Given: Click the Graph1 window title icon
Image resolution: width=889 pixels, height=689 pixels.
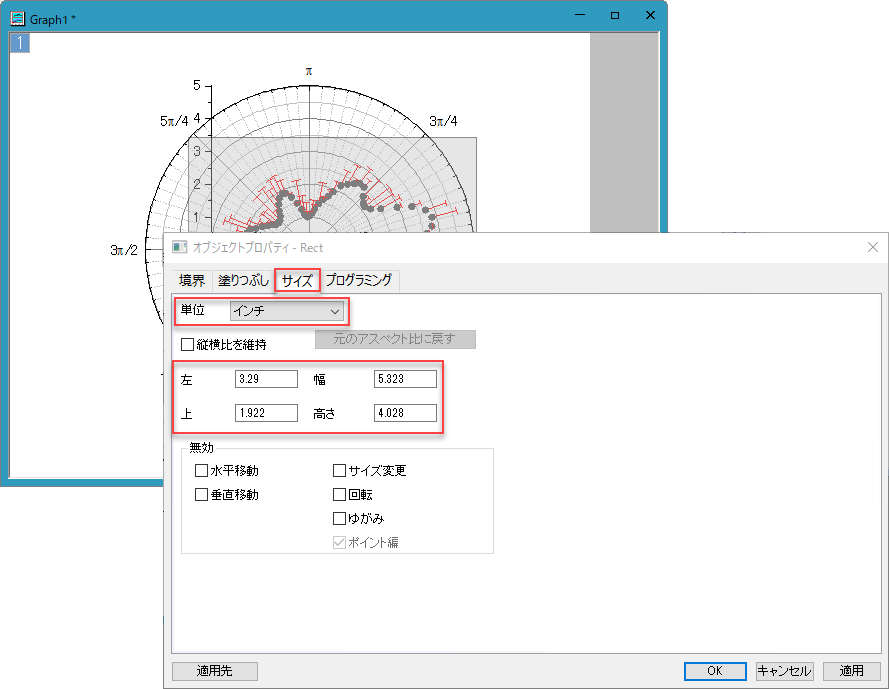Looking at the screenshot, I should [18, 19].
